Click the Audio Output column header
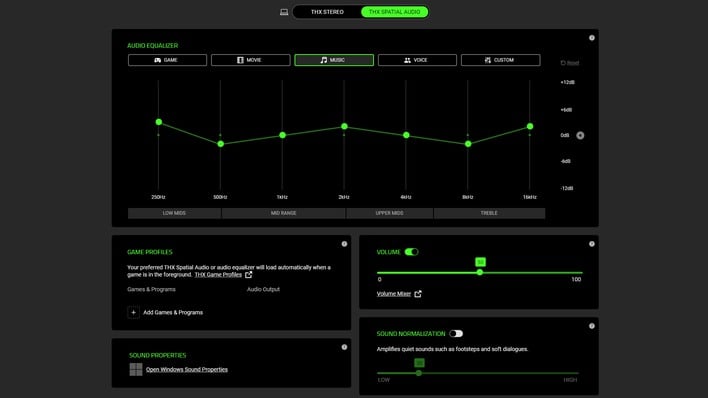 tap(263, 289)
